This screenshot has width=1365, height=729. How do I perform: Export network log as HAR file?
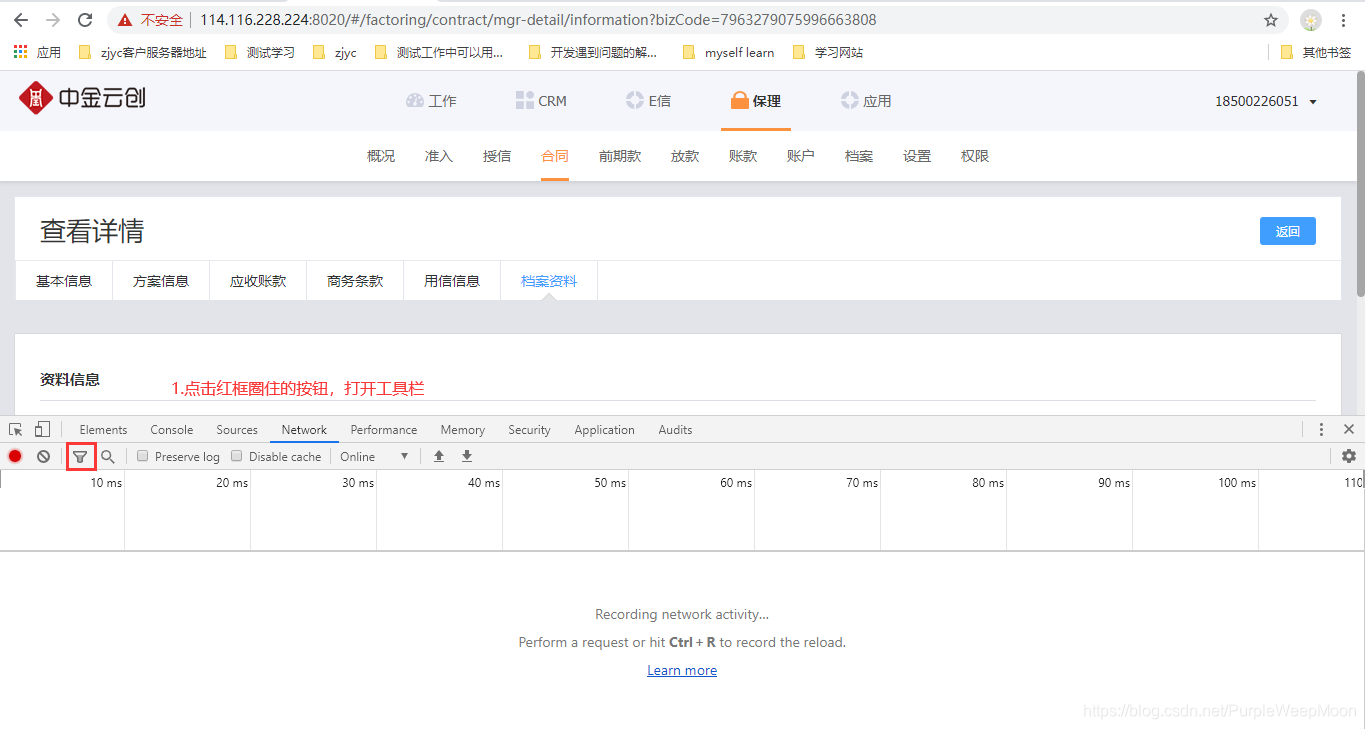466,456
